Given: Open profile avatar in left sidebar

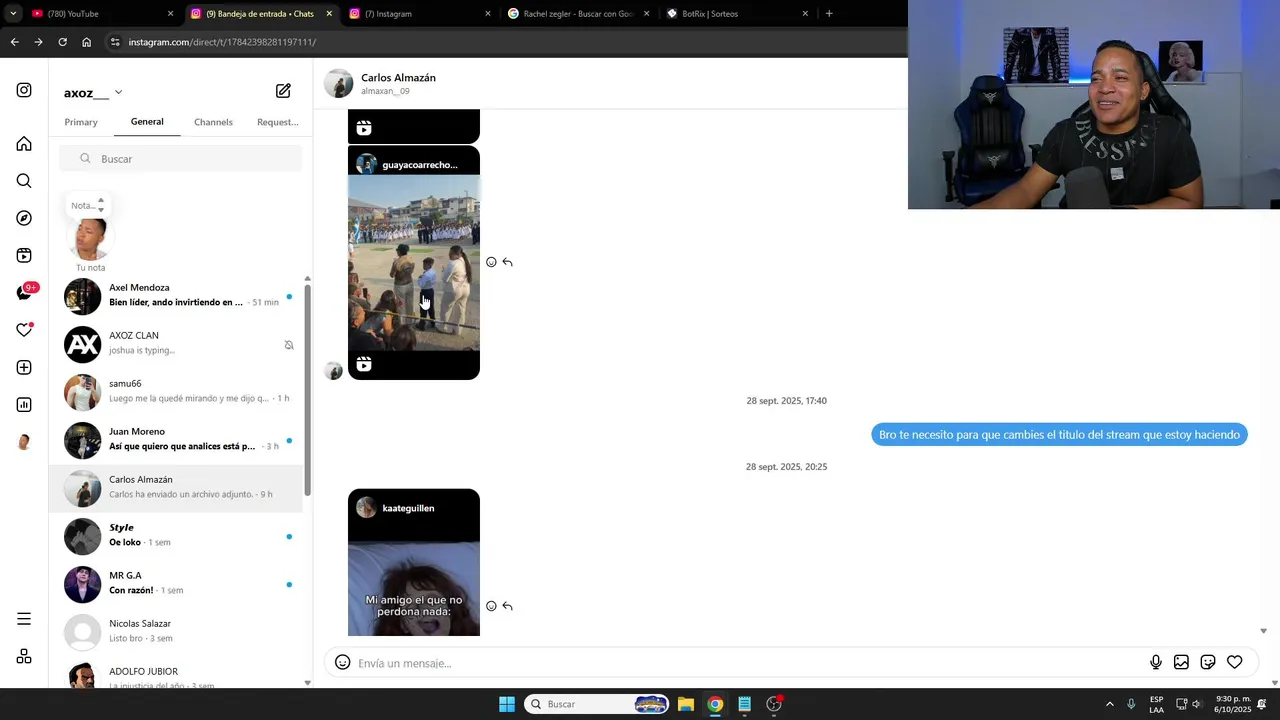Looking at the screenshot, I should point(24,442).
